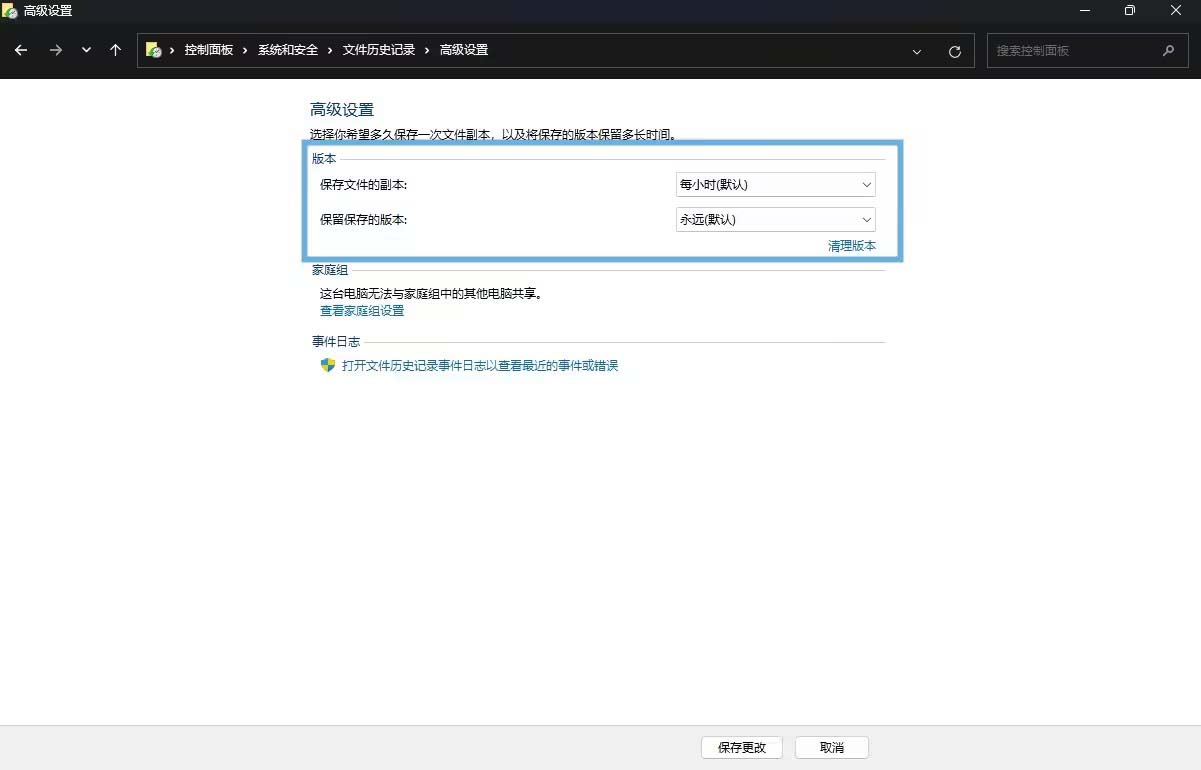Screen dimensions: 1201x770
Task: Click the 取消 button
Action: pyautogui.click(x=831, y=748)
